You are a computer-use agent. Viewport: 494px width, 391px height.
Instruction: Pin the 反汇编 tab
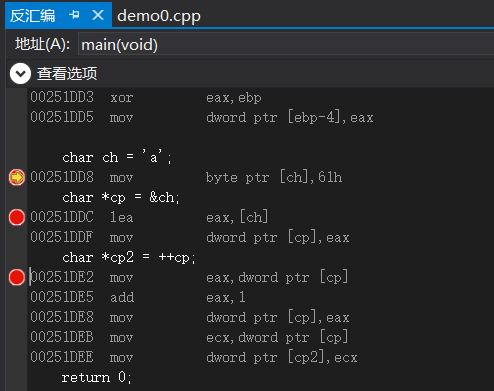coord(74,15)
